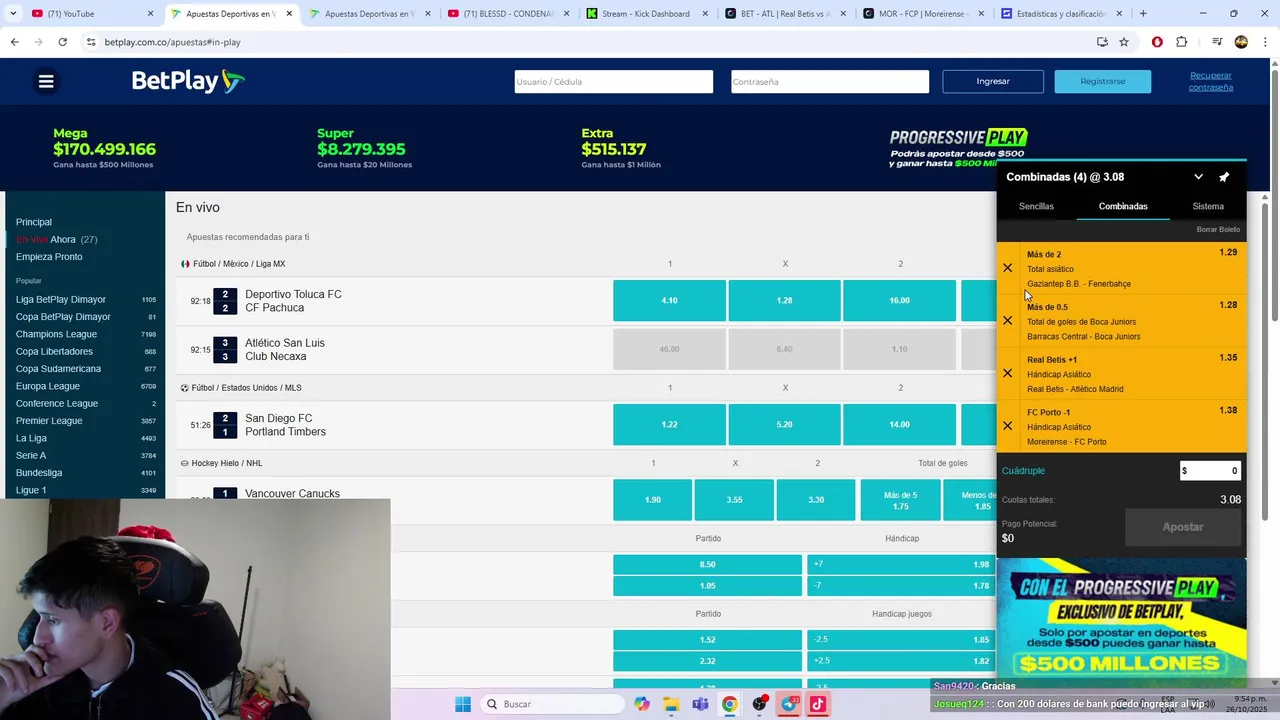Select Premier League in sidebar

47,421
